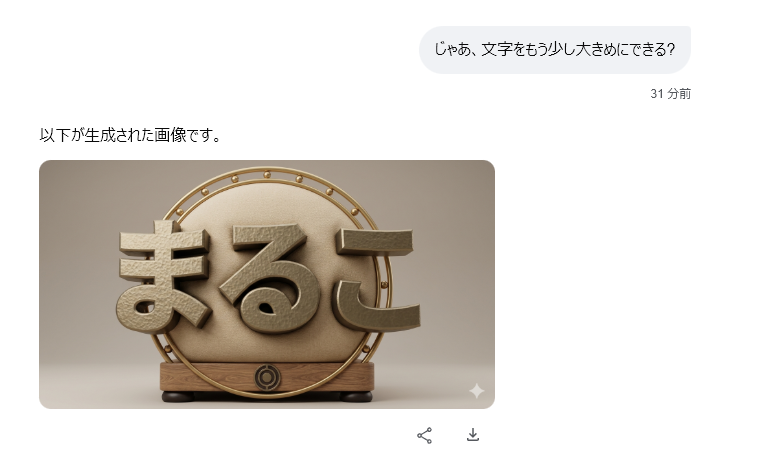759x475 pixels.
Task: Click the circular emblem on the wooden base
Action: [x=268, y=377]
